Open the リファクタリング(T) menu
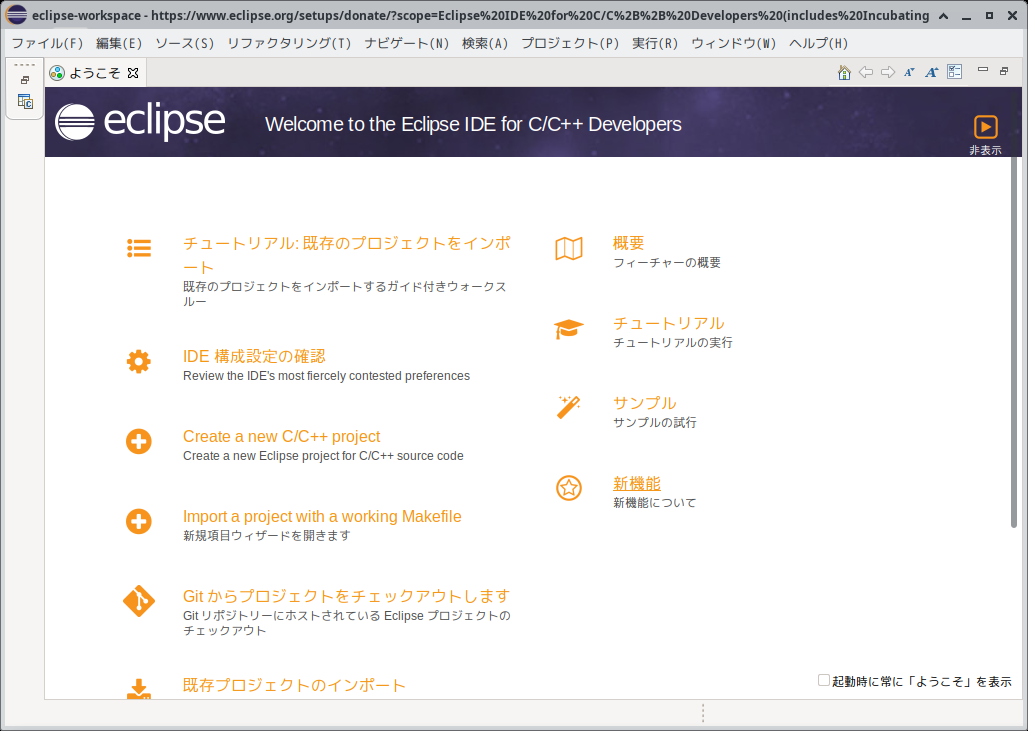 click(x=289, y=43)
